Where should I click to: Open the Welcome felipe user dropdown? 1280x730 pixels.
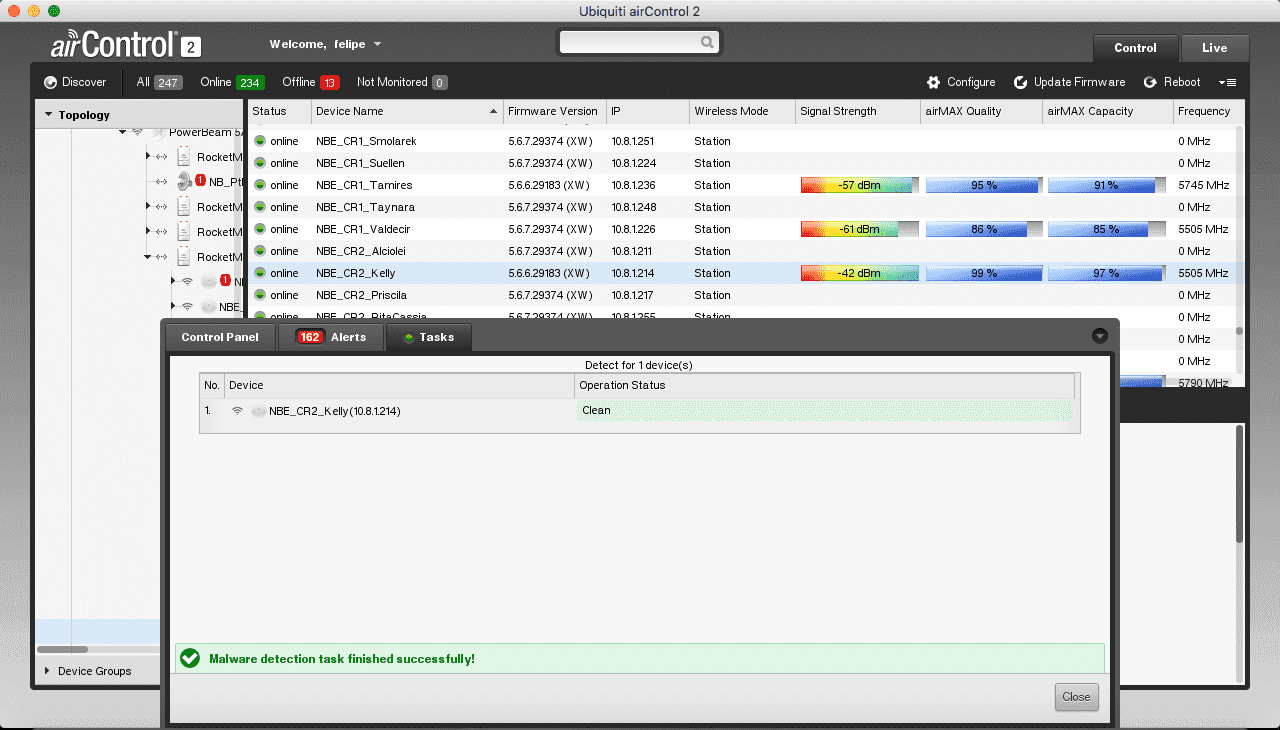tap(326, 44)
